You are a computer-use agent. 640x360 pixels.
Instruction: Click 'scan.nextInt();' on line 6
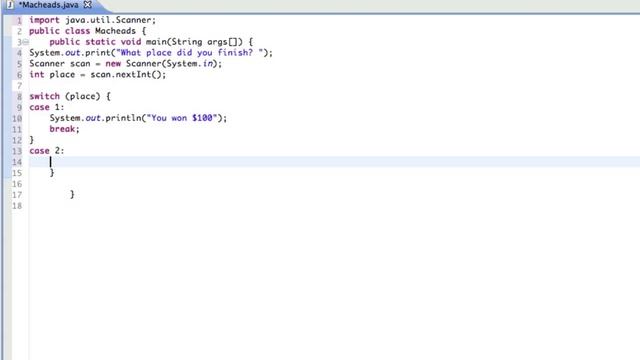tap(128, 75)
